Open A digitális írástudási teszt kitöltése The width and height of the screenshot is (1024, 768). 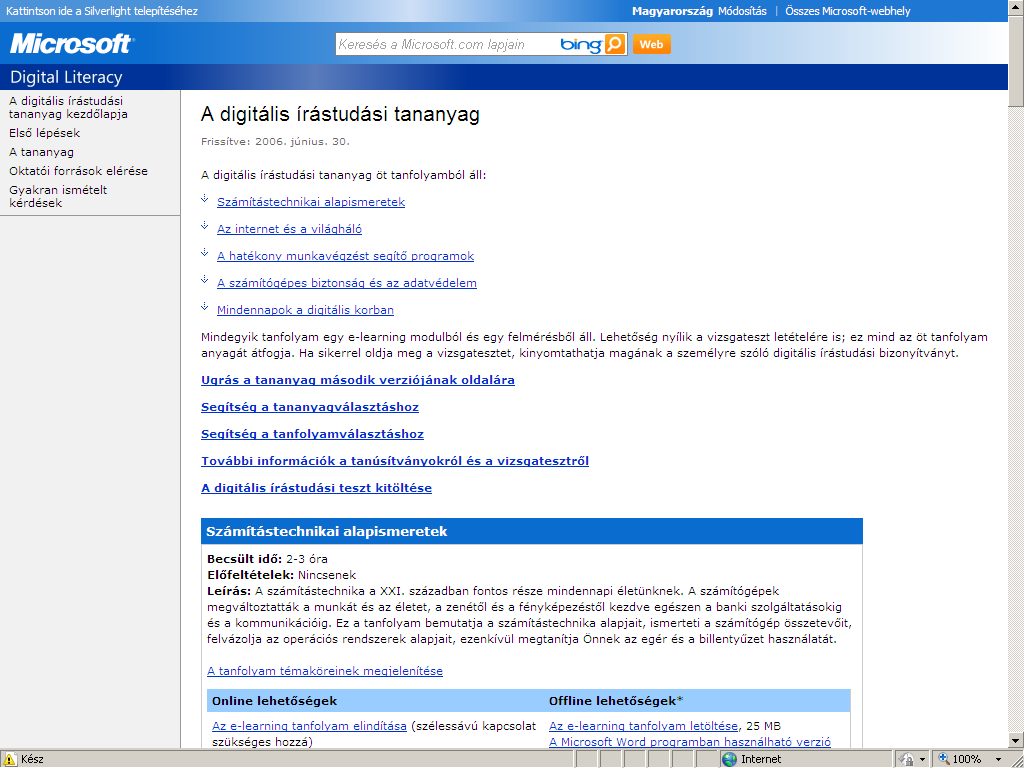click(316, 488)
